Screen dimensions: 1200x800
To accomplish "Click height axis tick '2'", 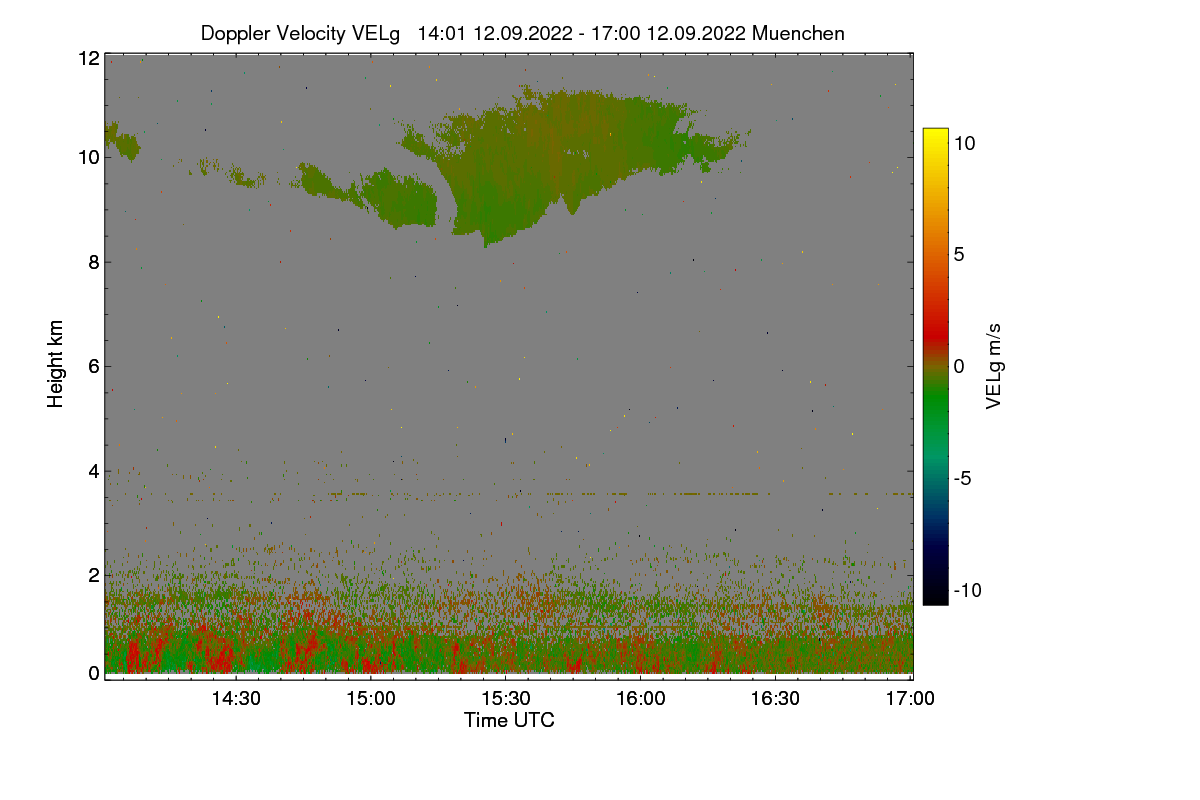I will (93, 574).
